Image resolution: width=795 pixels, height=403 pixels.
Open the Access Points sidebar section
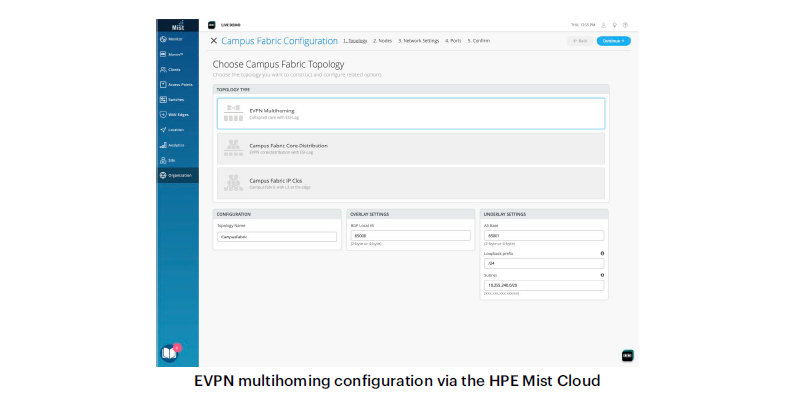coord(177,85)
